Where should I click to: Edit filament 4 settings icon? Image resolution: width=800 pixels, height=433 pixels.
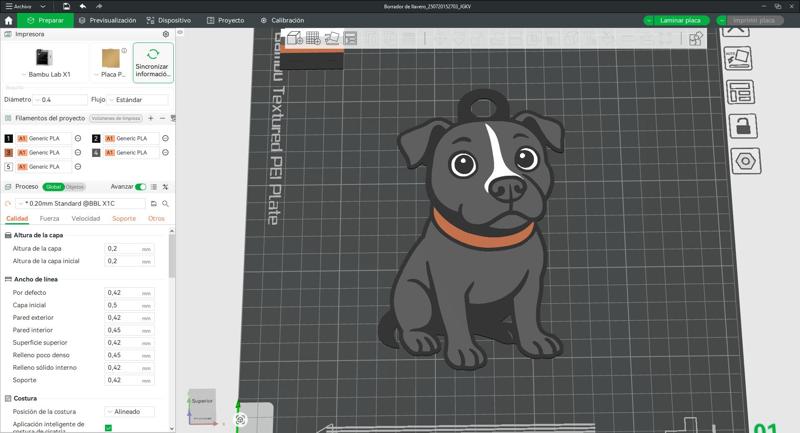click(x=165, y=152)
